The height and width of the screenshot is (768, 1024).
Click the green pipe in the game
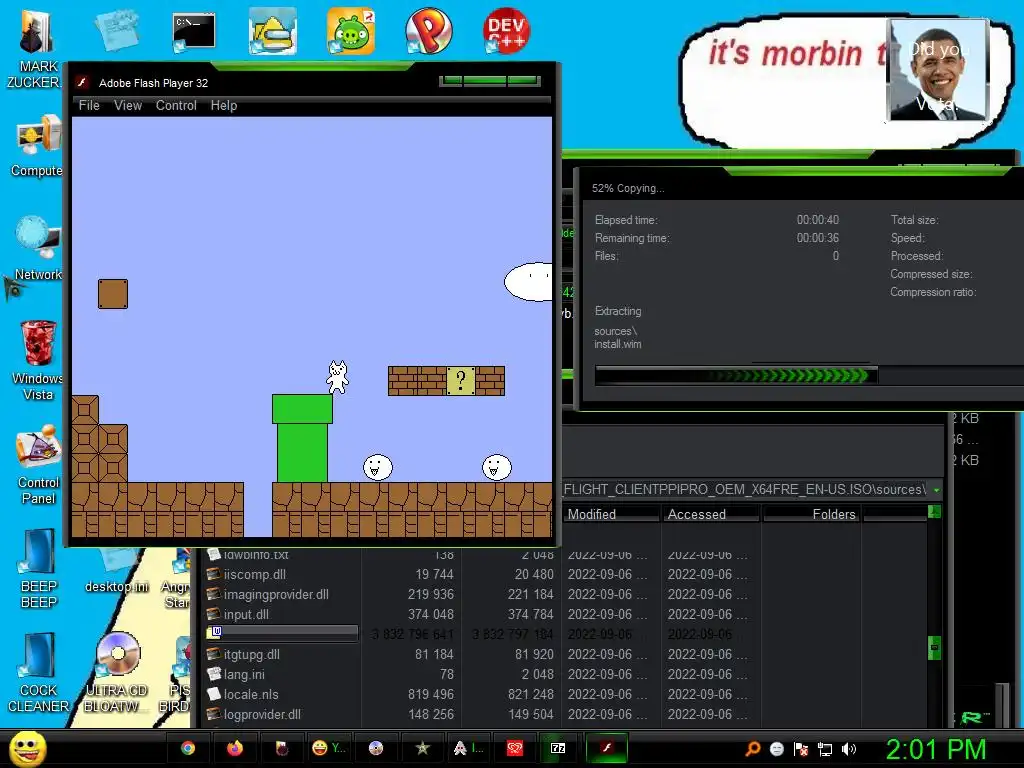coord(302,438)
